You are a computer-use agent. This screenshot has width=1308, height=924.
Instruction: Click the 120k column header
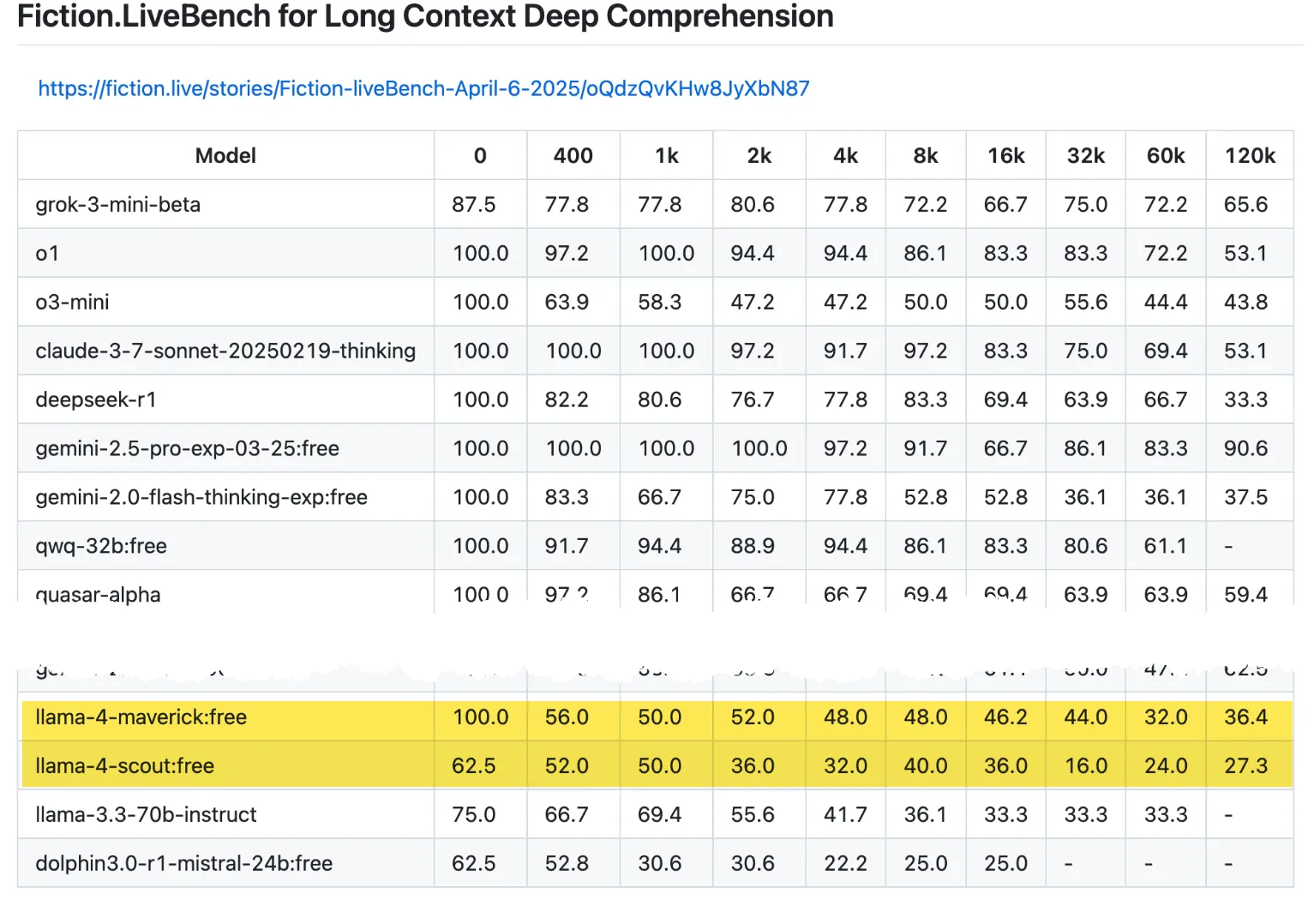(x=1250, y=155)
